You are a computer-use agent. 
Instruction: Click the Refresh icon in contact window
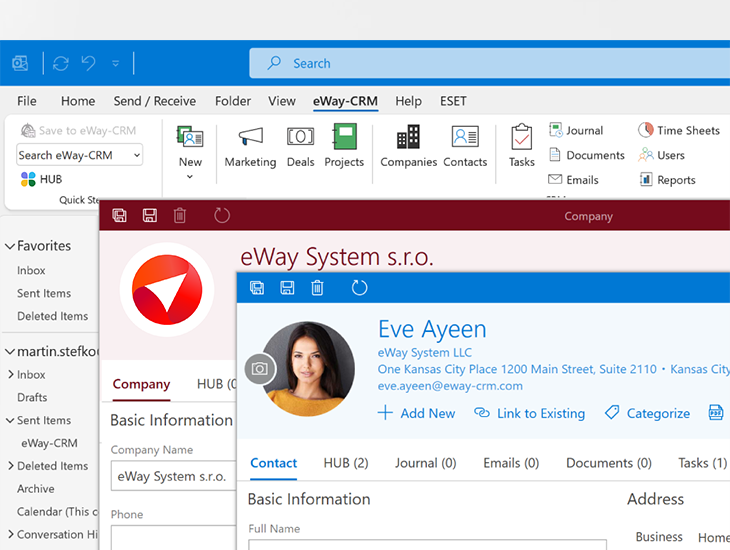click(x=359, y=287)
